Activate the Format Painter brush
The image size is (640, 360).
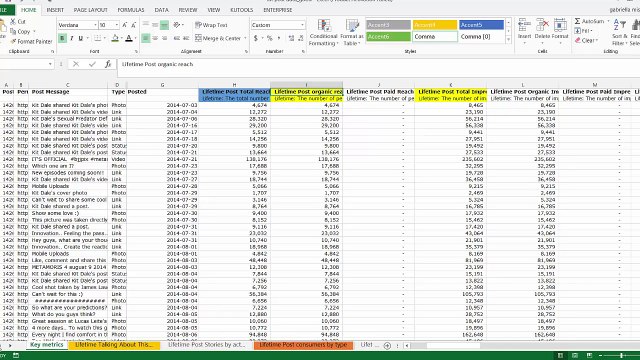point(13,41)
